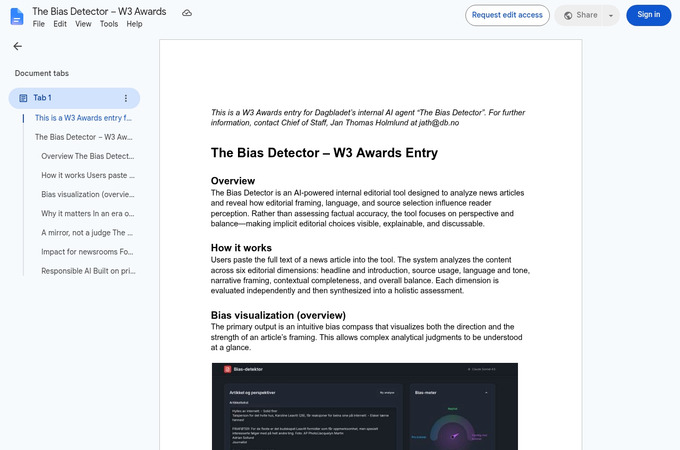
Task: Open the Tools menu
Action: coord(109,24)
